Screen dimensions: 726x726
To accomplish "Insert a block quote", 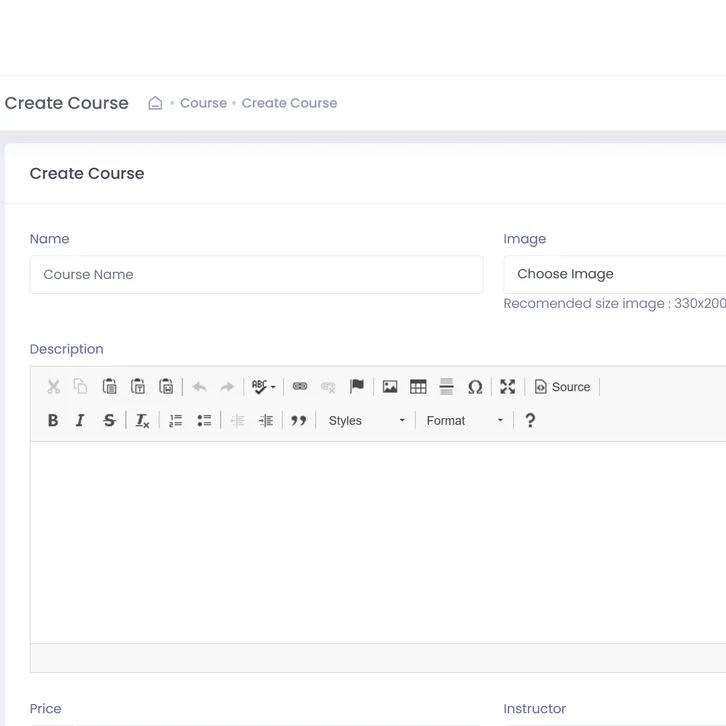I will pos(298,421).
